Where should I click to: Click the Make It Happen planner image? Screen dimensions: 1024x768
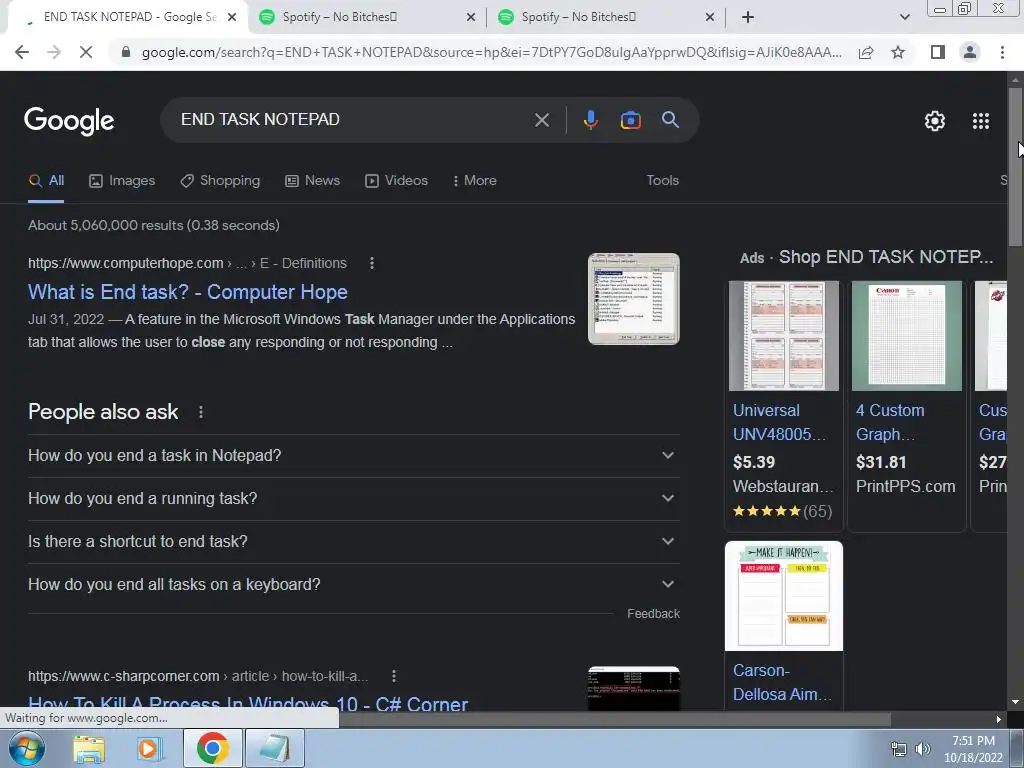[x=784, y=596]
